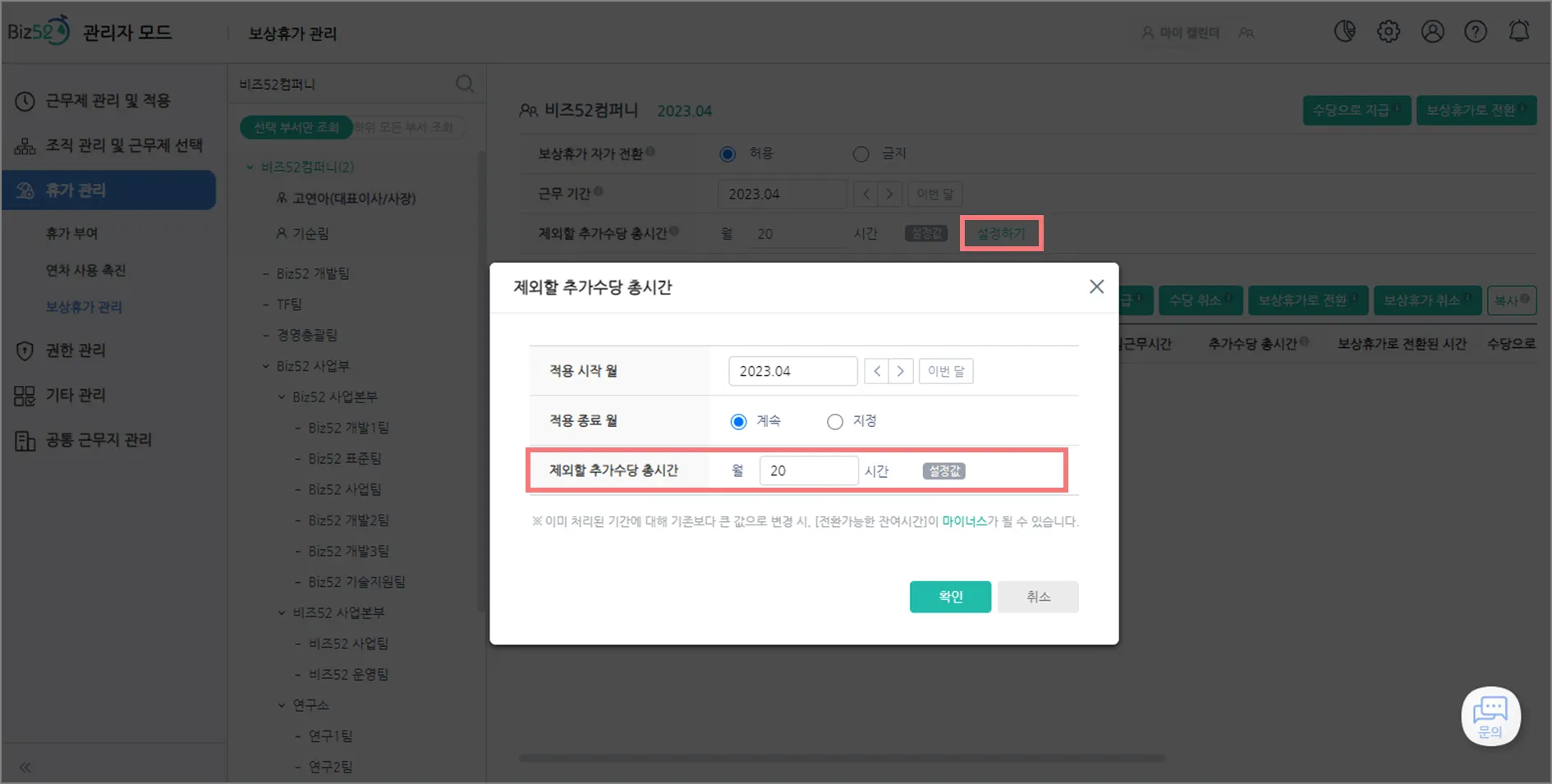Open 조직 관리 및 근무제 선택 menu
The height and width of the screenshot is (784, 1552).
[x=108, y=145]
